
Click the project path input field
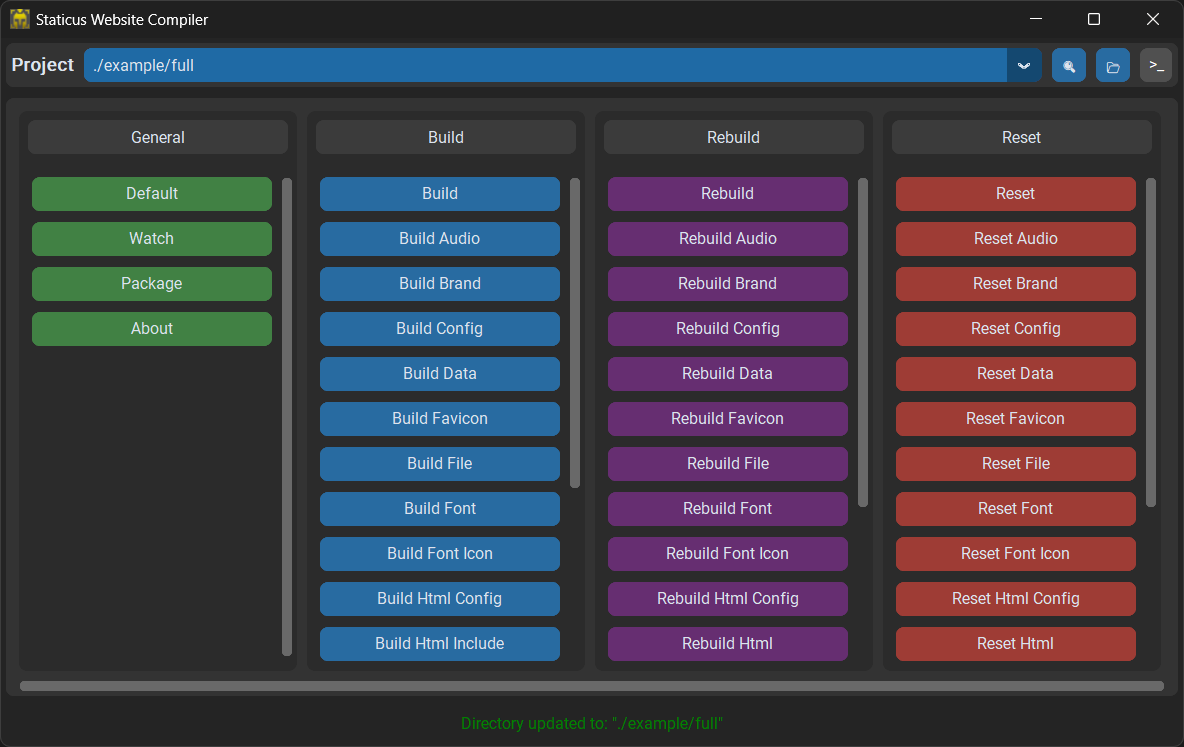tap(545, 66)
